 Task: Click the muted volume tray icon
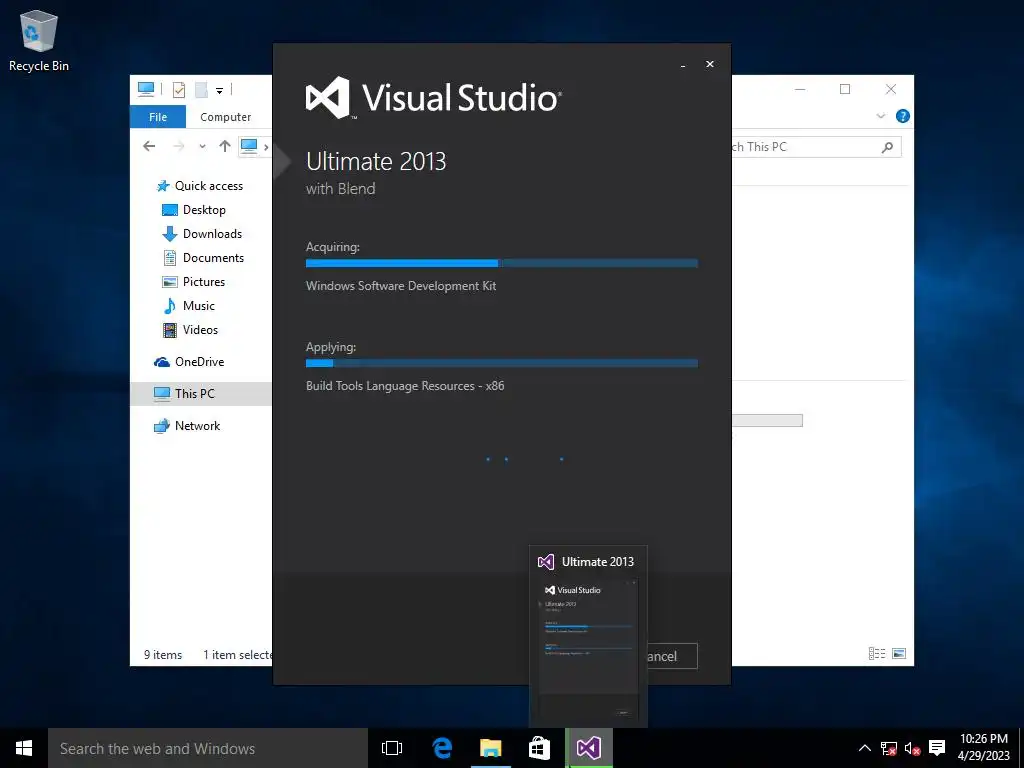[912, 748]
